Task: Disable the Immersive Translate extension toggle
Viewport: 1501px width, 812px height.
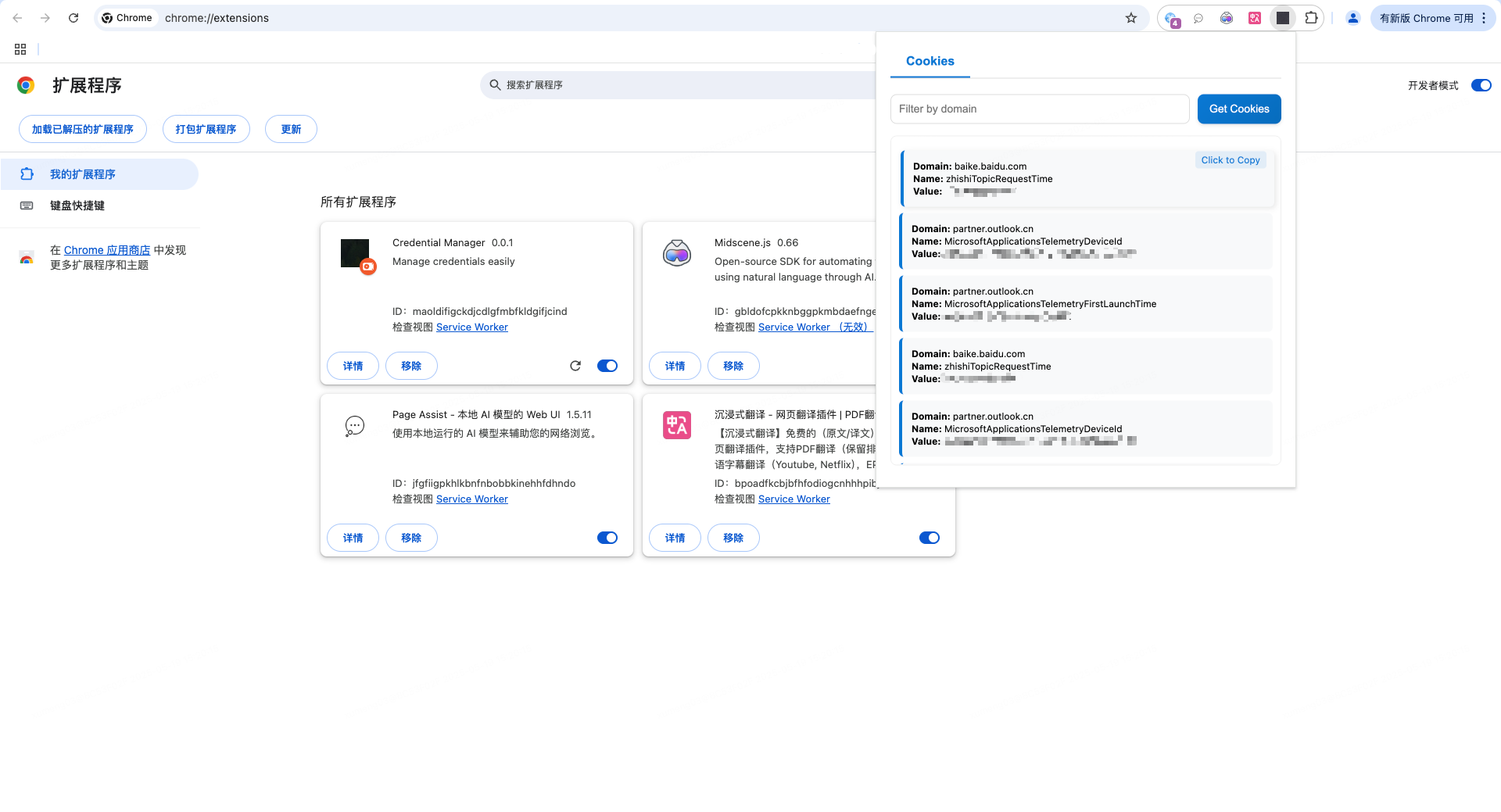Action: [x=930, y=538]
